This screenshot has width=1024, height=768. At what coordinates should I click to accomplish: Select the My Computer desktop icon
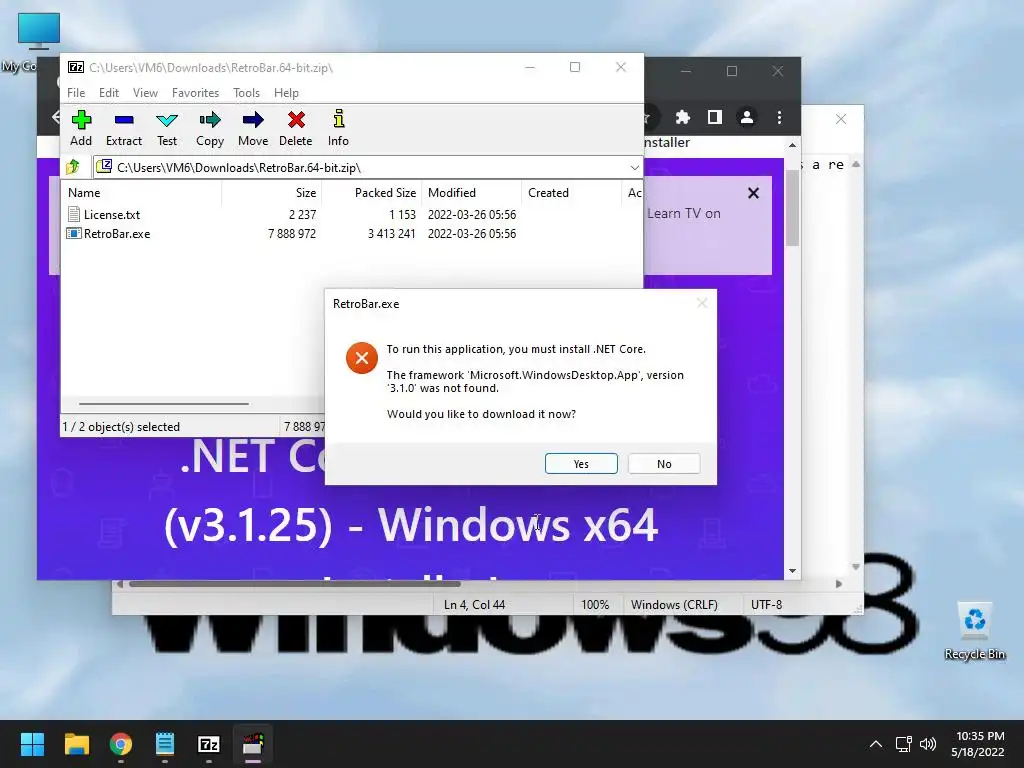(38, 30)
